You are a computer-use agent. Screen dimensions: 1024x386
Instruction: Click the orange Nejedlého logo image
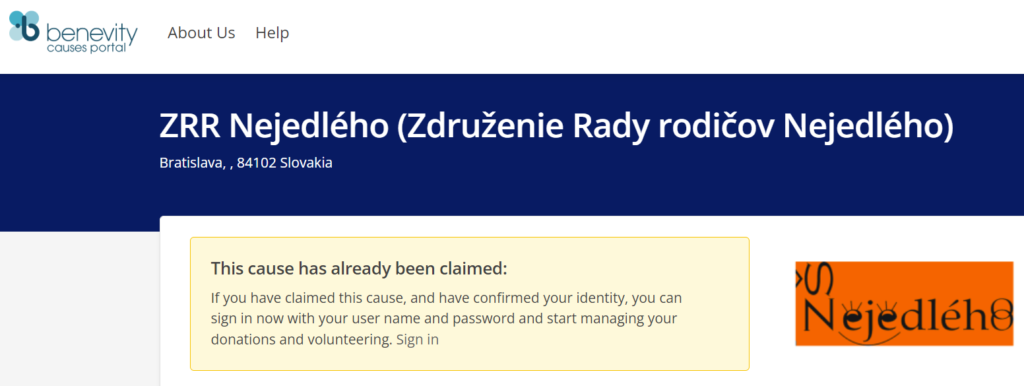[x=904, y=304]
